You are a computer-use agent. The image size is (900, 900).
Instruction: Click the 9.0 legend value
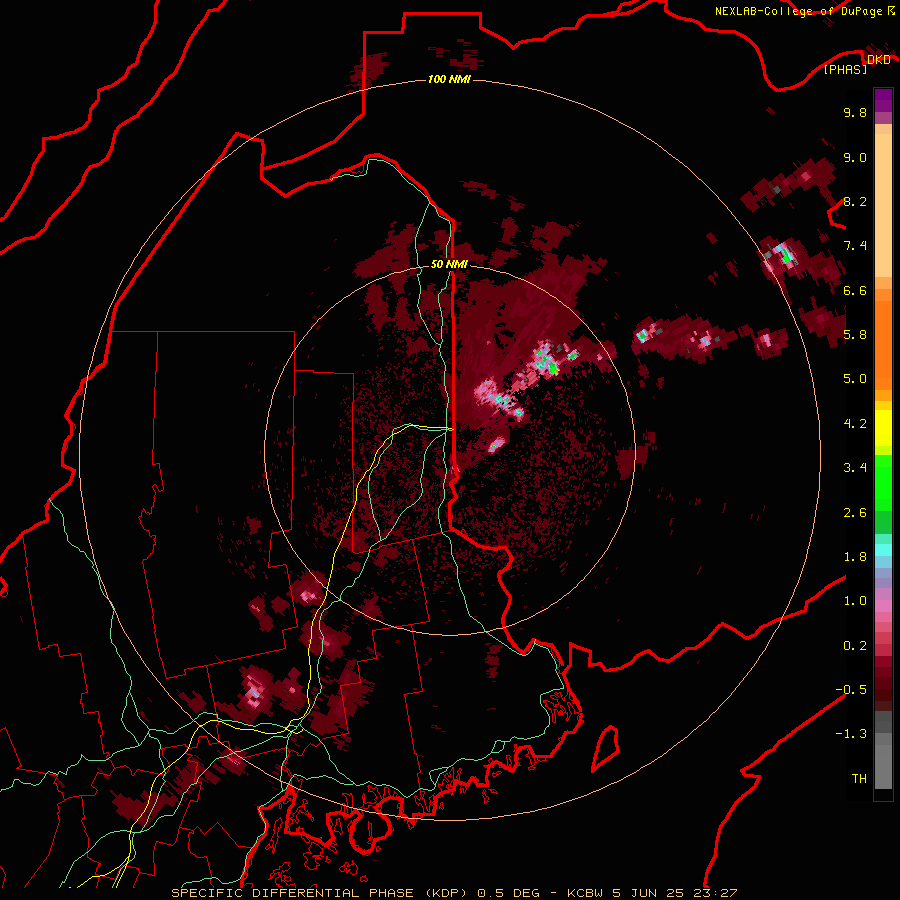[855, 157]
